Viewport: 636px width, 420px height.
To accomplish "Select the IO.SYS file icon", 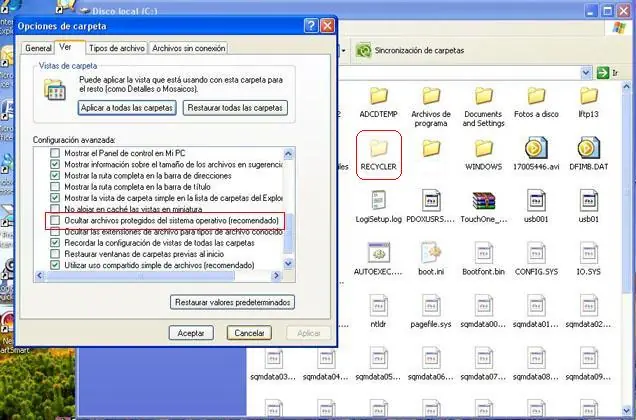I will [589, 253].
